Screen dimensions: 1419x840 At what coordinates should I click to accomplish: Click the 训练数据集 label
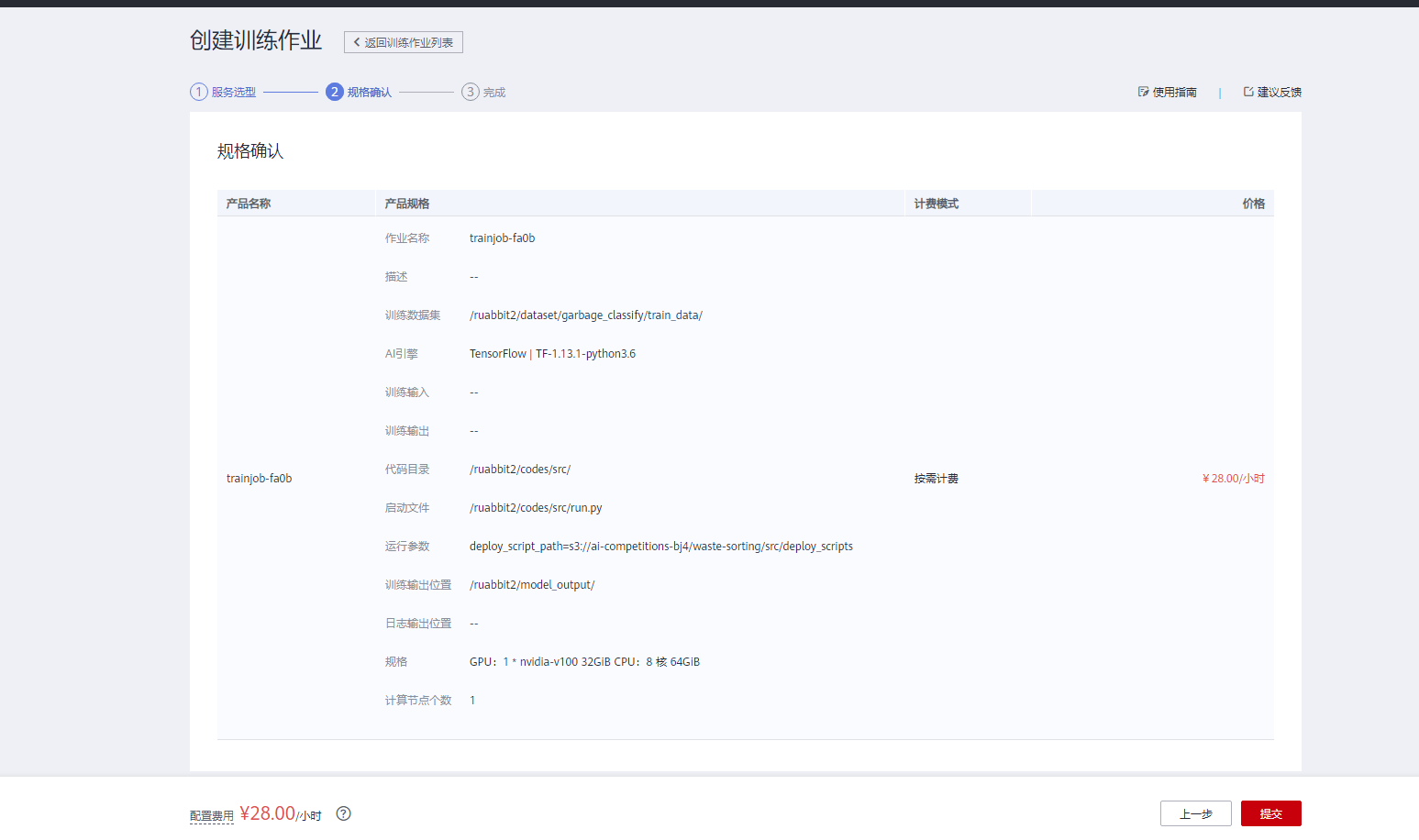[413, 315]
